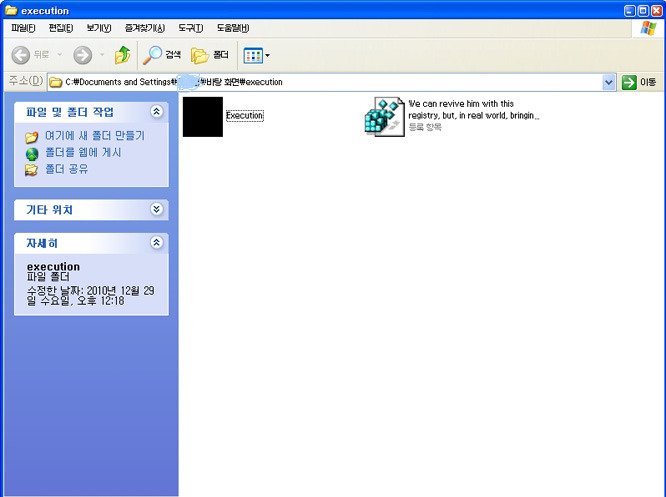Select the registry file cube icon
The height and width of the screenshot is (497, 666).
coord(384,117)
